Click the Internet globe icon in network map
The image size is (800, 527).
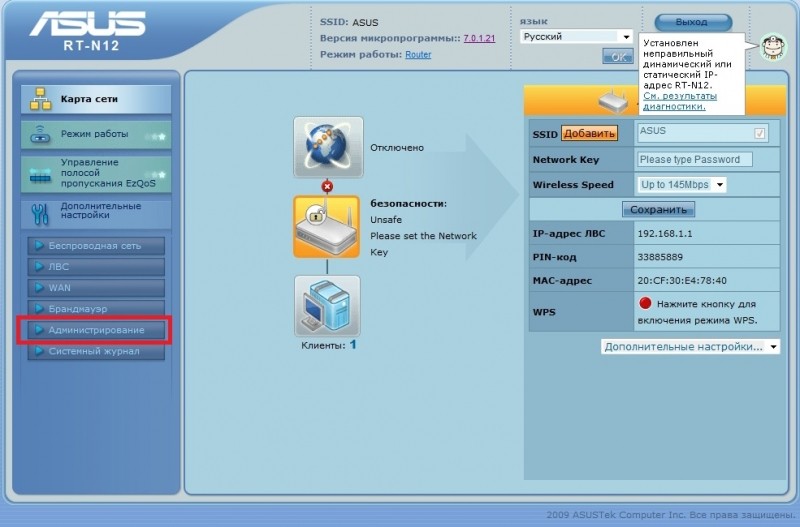click(329, 147)
